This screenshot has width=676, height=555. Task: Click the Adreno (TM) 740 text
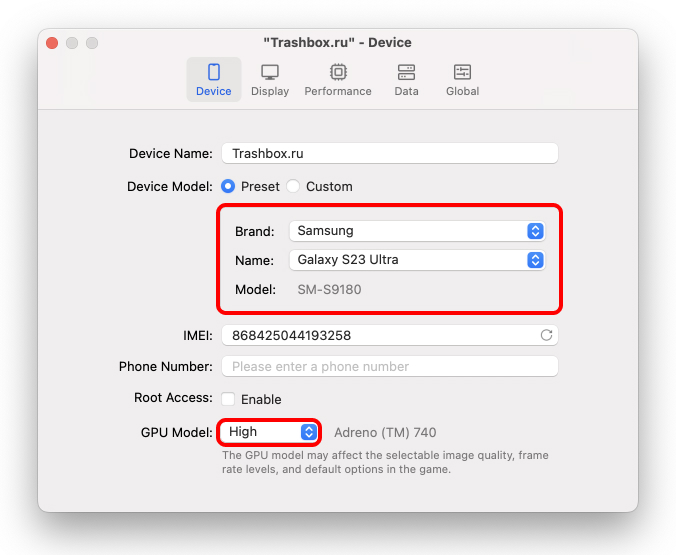pos(385,432)
